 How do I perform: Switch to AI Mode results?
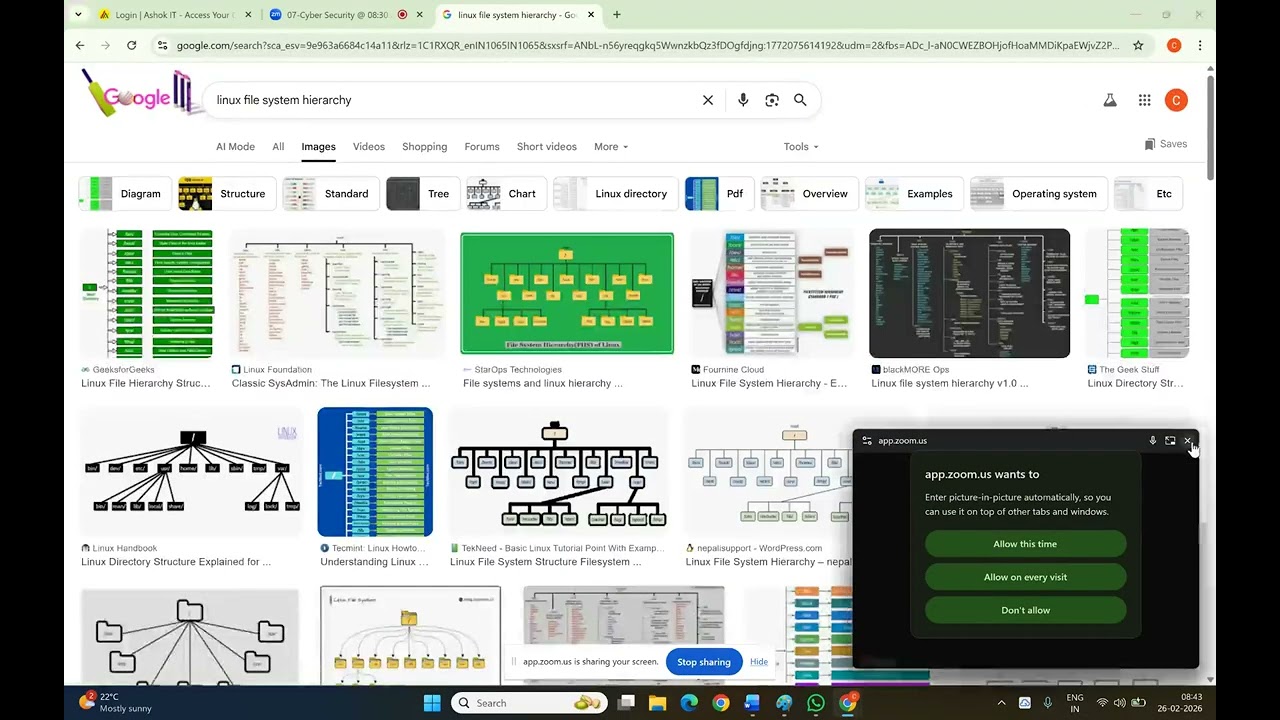(235, 147)
